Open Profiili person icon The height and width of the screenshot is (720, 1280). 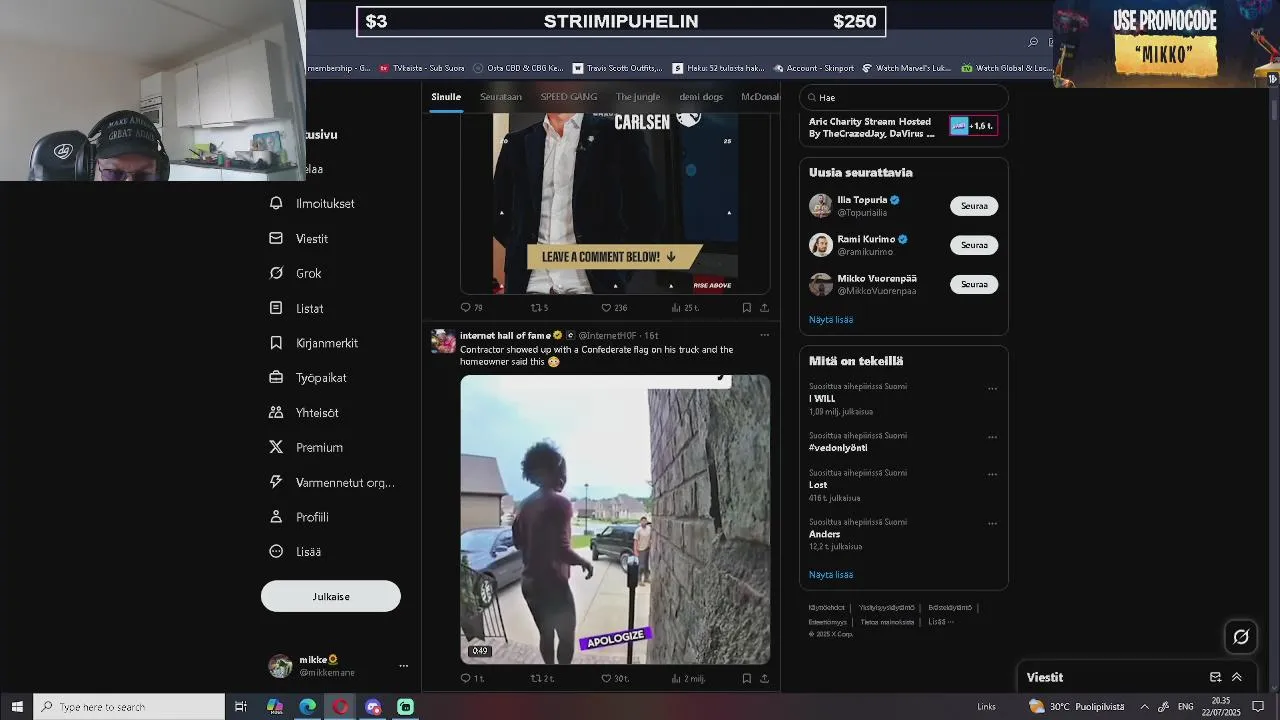(x=276, y=517)
